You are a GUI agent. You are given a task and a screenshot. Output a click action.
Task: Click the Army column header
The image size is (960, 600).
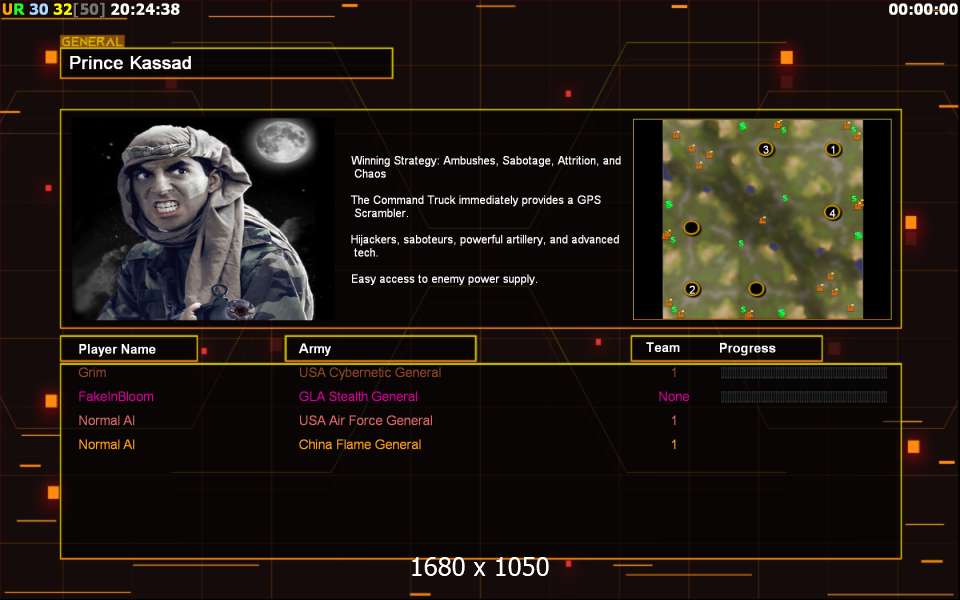(x=380, y=348)
